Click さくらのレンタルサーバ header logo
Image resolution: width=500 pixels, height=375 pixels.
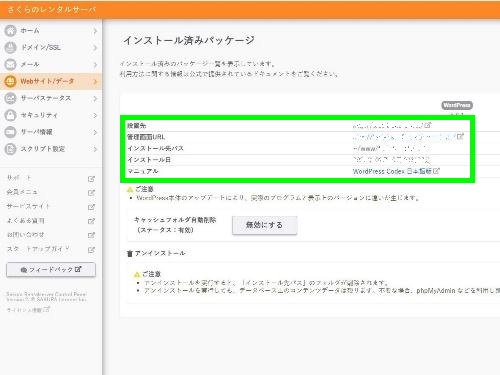[52, 10]
